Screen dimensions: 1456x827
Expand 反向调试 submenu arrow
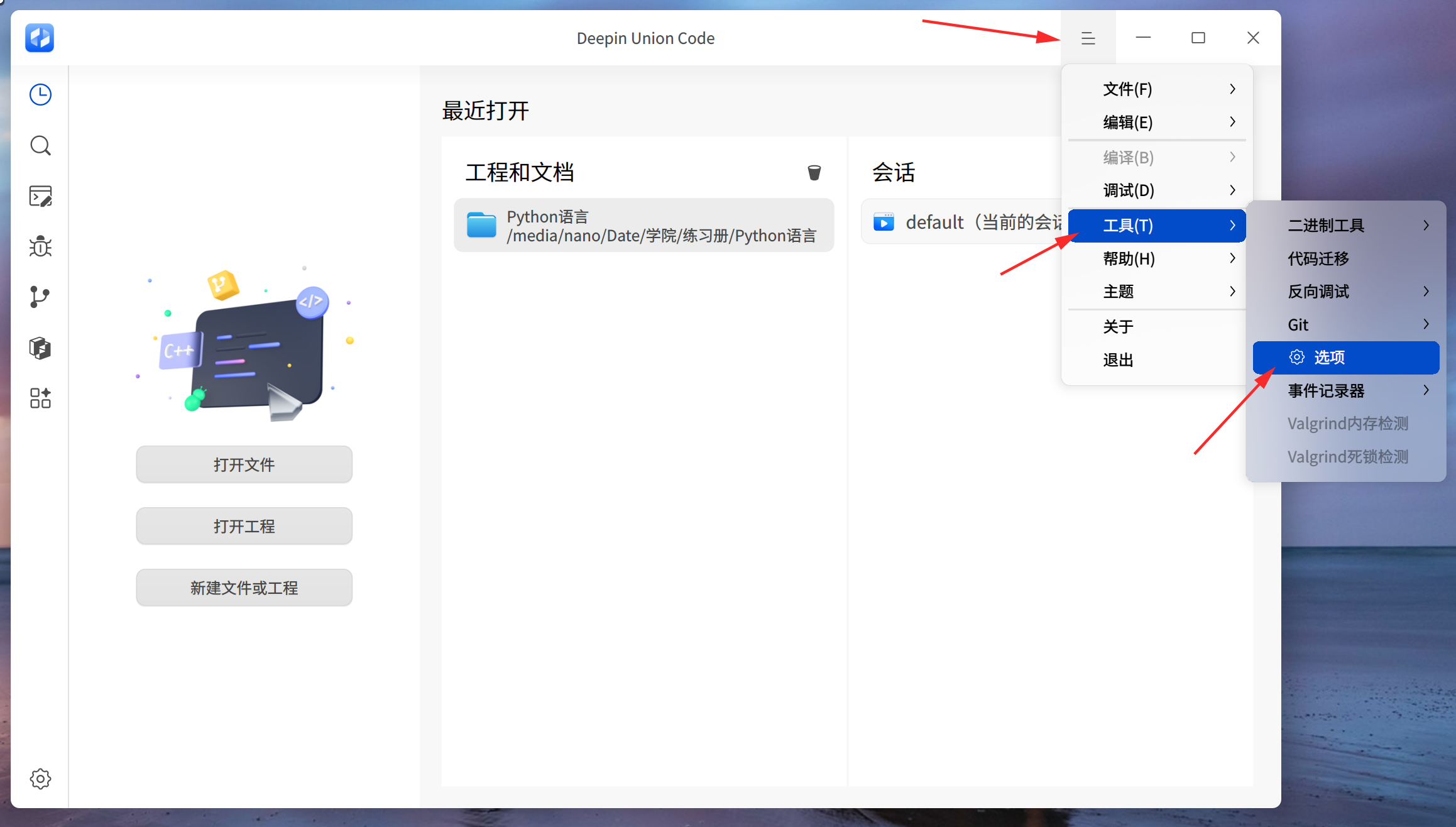coord(1426,292)
